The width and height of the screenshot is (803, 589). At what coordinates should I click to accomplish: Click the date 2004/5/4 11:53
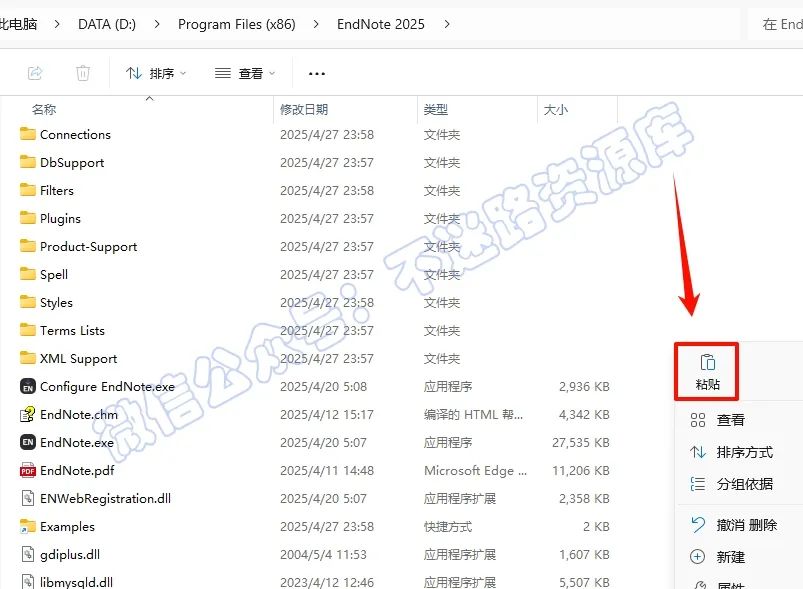point(323,554)
